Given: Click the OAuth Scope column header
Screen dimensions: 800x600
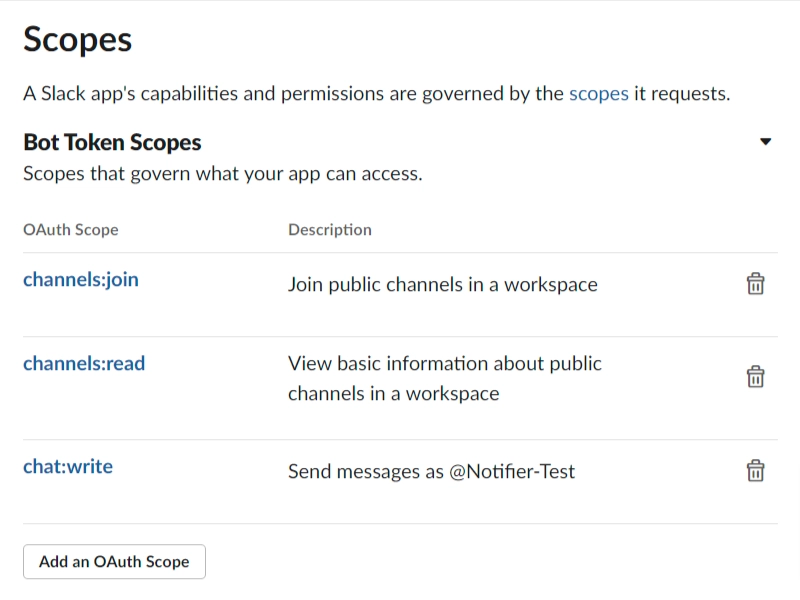Looking at the screenshot, I should [70, 230].
